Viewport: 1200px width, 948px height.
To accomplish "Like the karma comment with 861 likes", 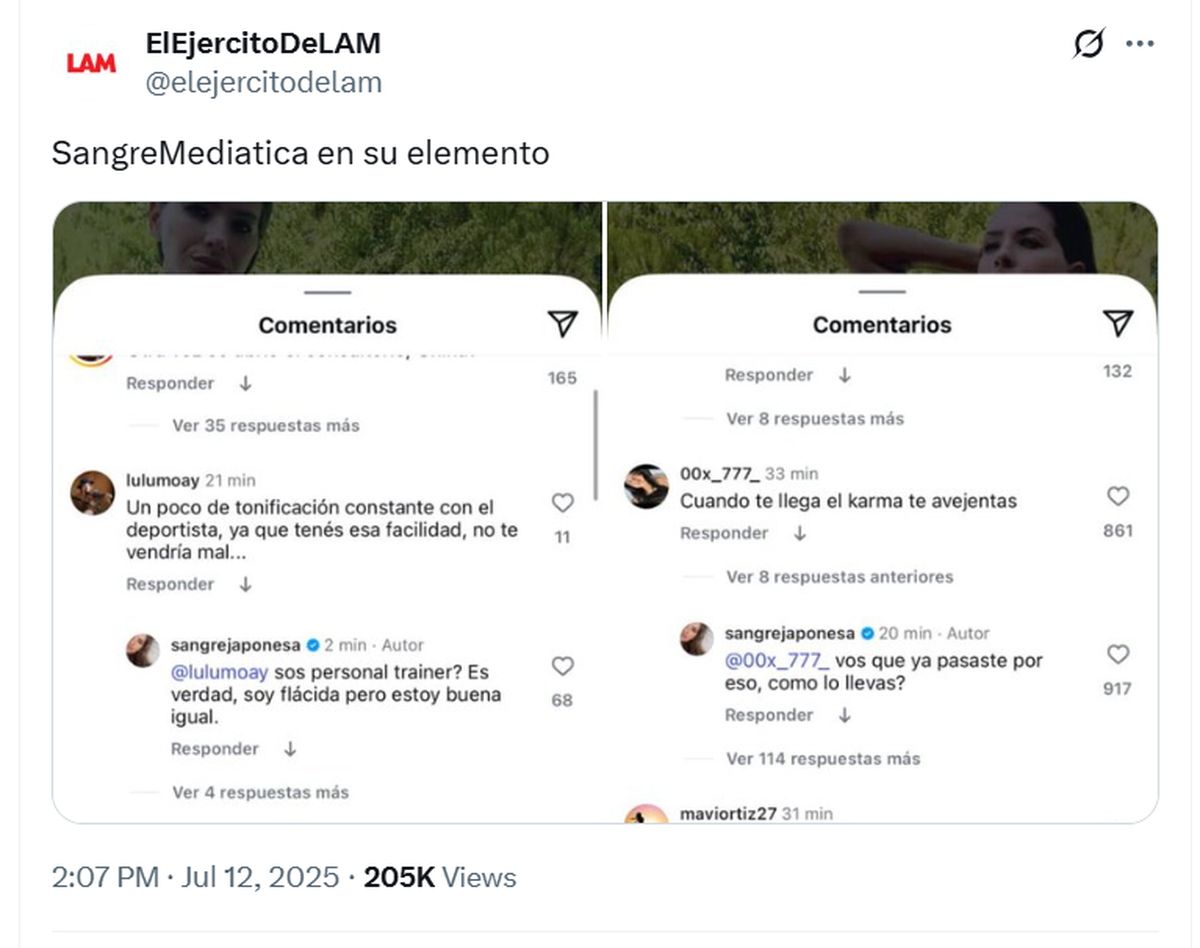I will coord(1118,496).
